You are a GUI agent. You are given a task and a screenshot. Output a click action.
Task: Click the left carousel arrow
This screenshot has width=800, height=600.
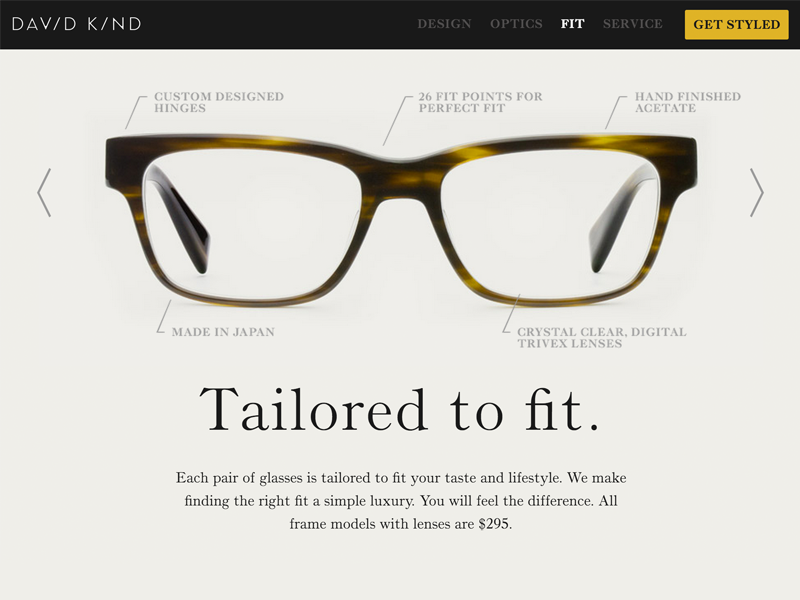[44, 192]
